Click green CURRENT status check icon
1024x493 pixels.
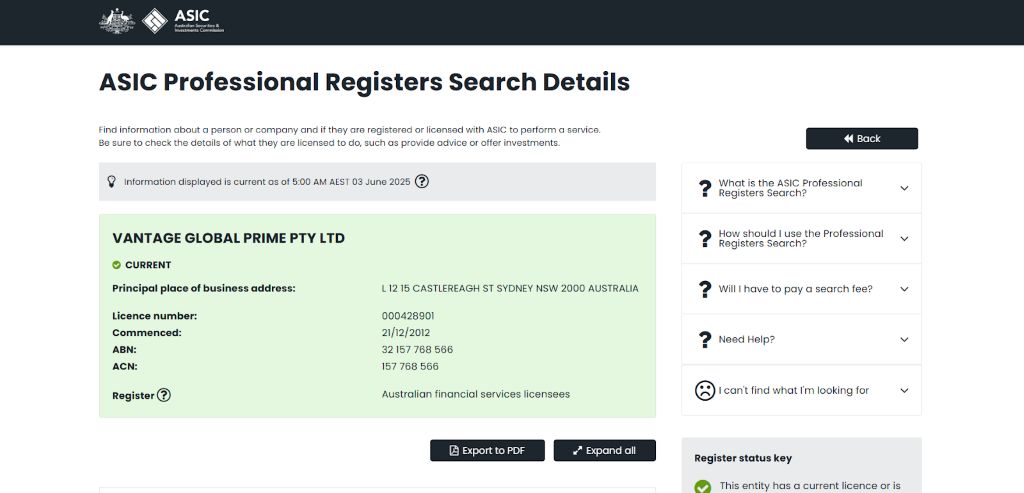click(x=116, y=265)
